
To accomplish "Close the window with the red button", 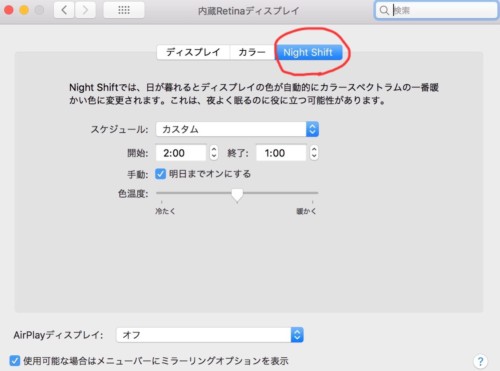I will tap(9, 10).
